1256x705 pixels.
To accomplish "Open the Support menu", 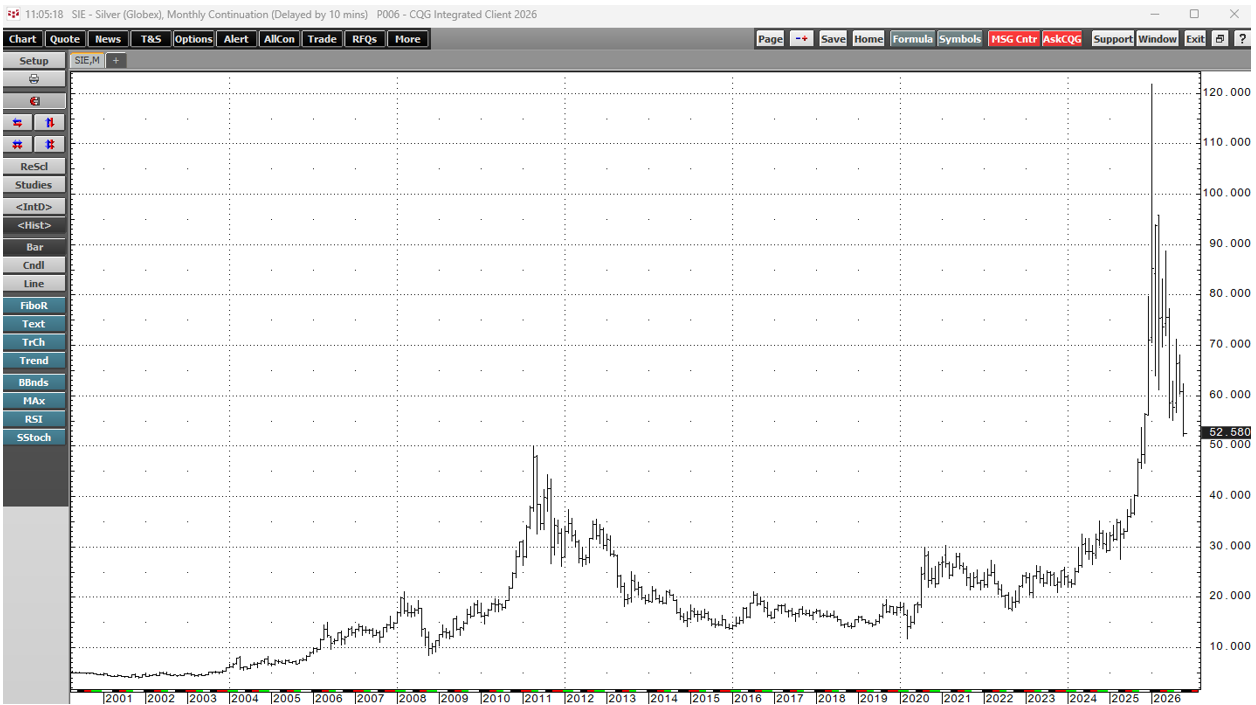I will (1112, 39).
